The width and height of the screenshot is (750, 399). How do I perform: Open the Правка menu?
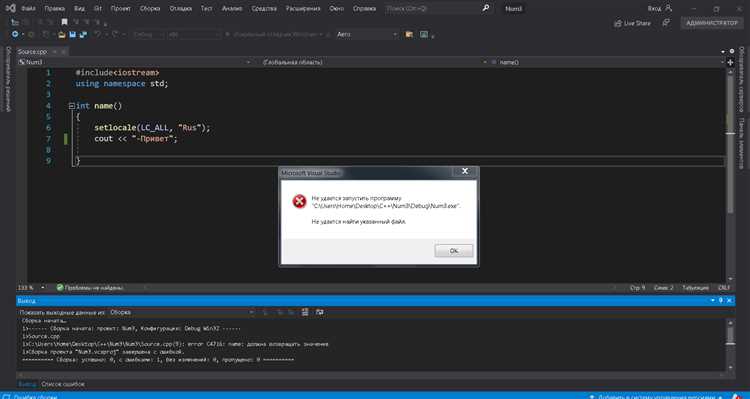[x=55, y=9]
